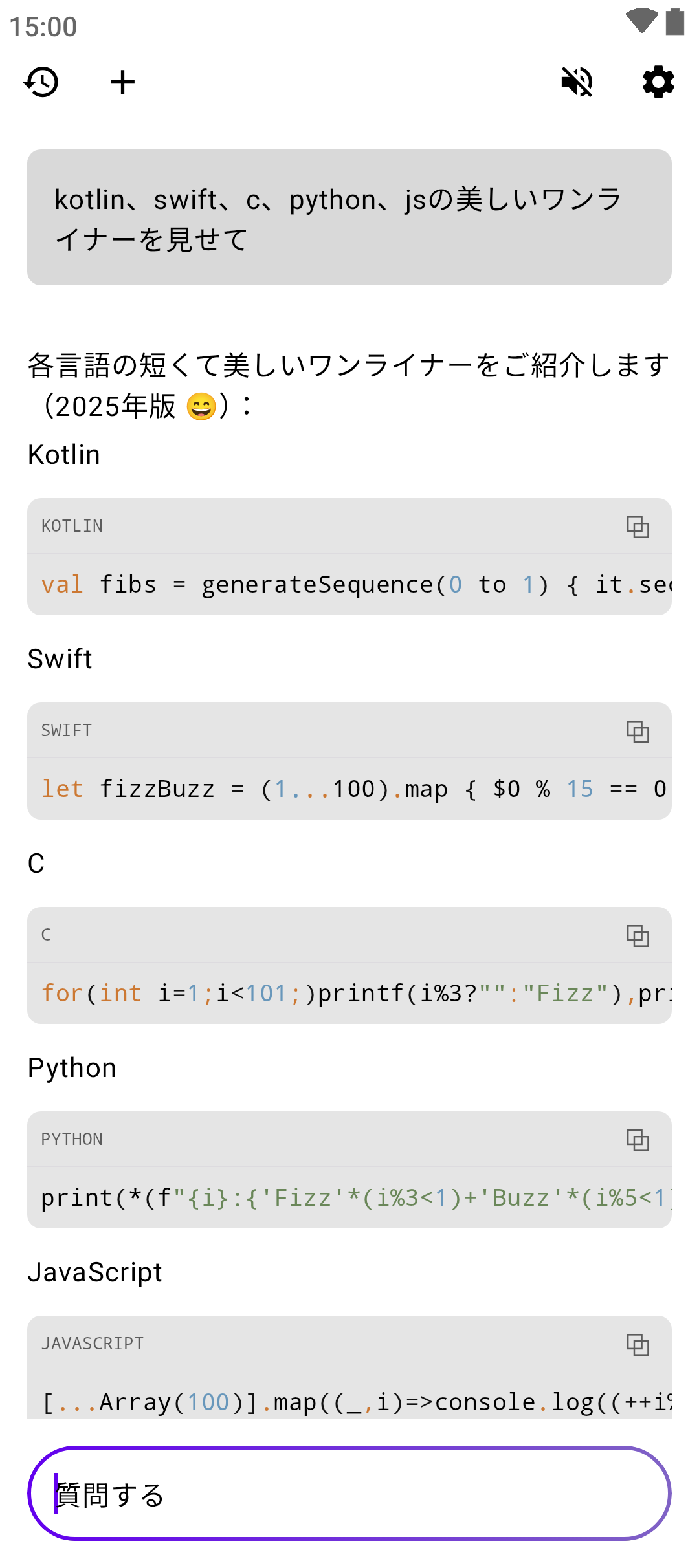Start a new chat with plus icon
Viewport: 699px width, 1568px height.
122,82
